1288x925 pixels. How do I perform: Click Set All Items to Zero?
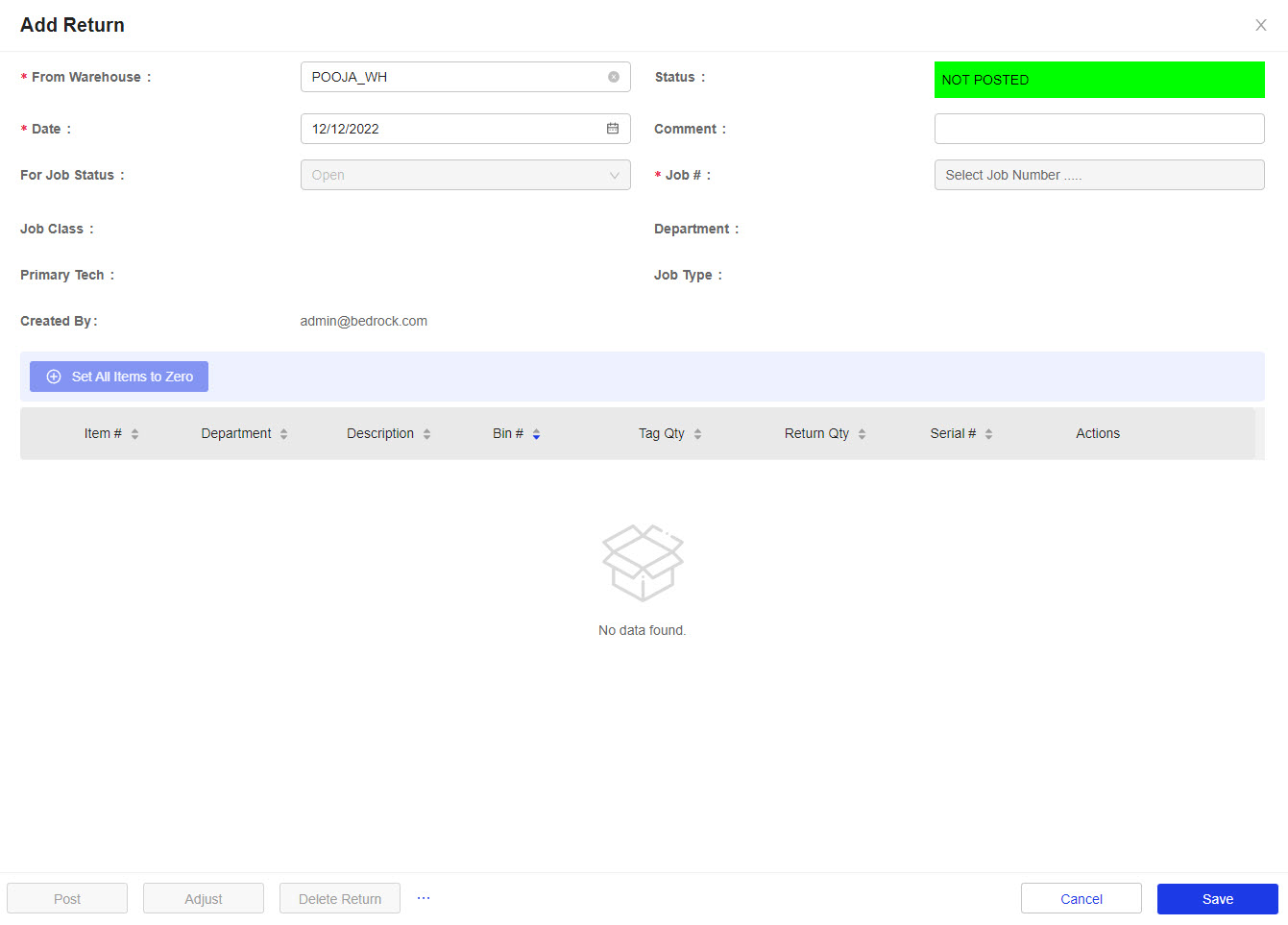119,377
